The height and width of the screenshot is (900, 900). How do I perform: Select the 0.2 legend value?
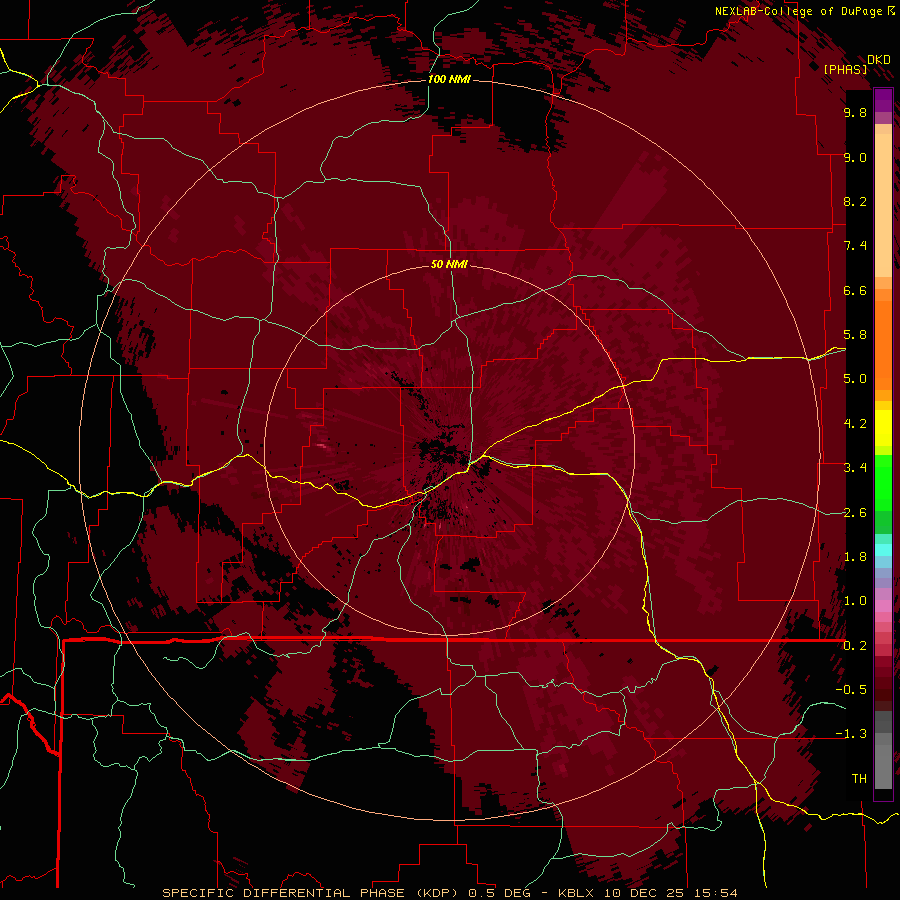[855, 646]
